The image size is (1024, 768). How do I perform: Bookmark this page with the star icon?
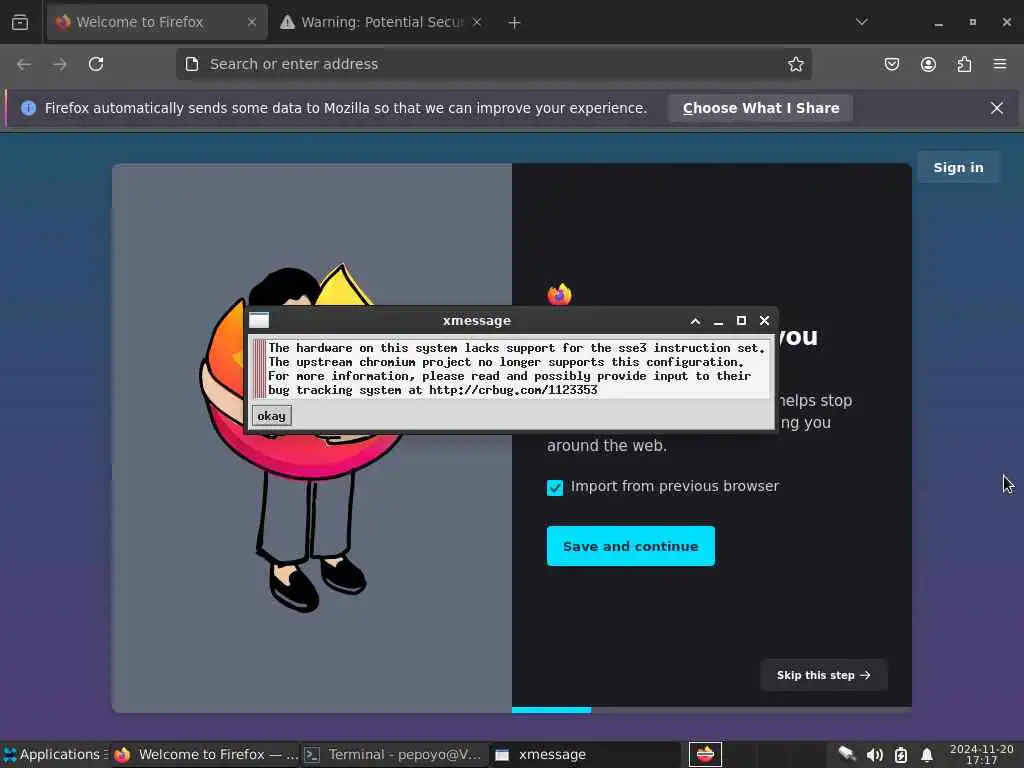pos(795,64)
